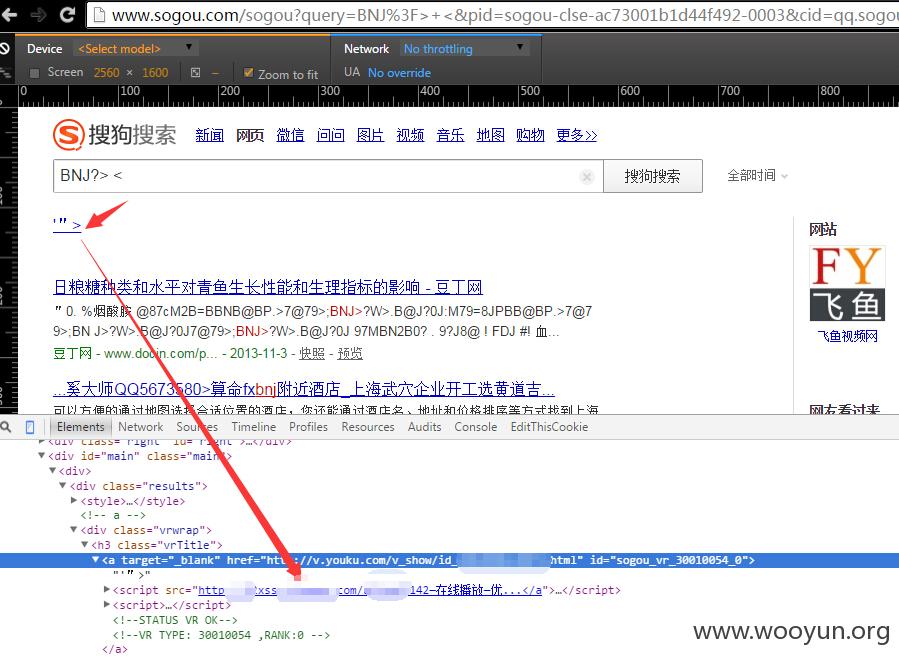
Task: Open the 地图 map link
Action: (490, 135)
